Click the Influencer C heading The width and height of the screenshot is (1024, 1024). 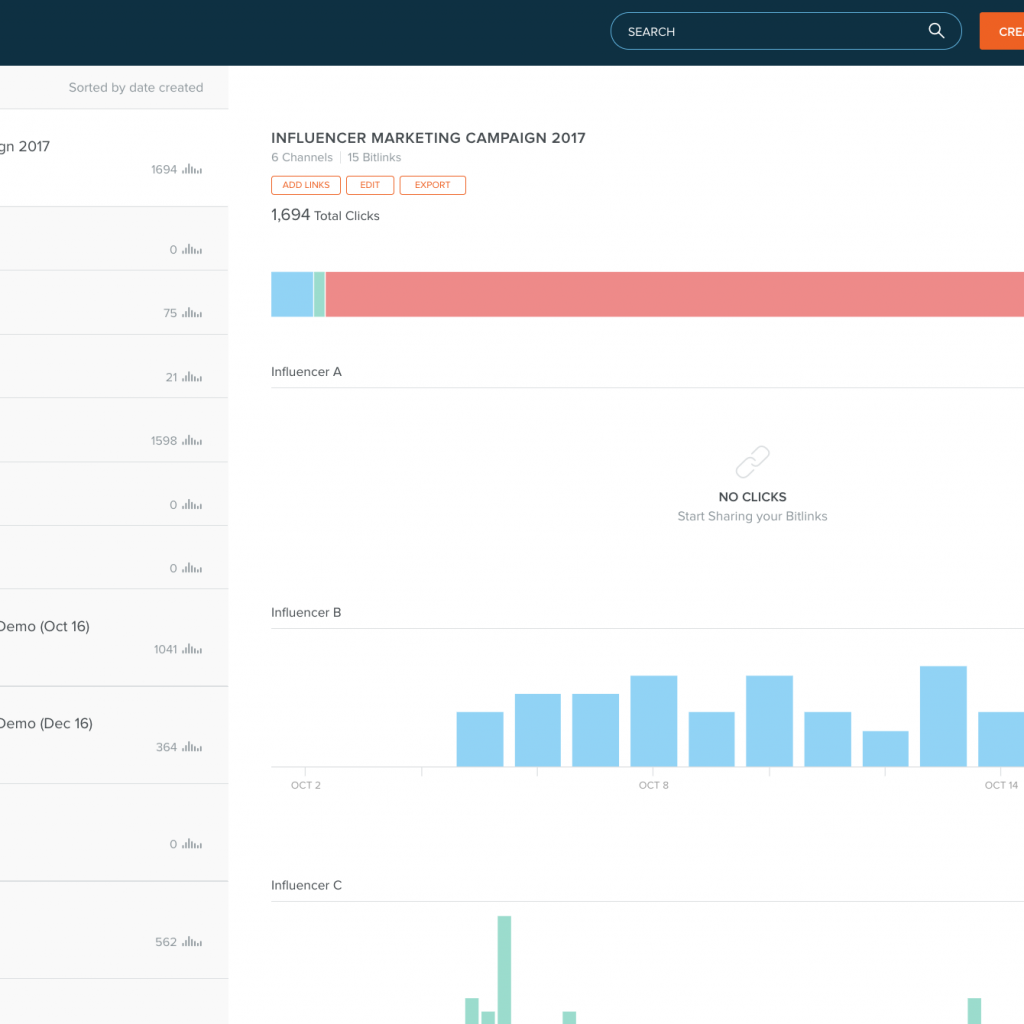click(x=306, y=886)
